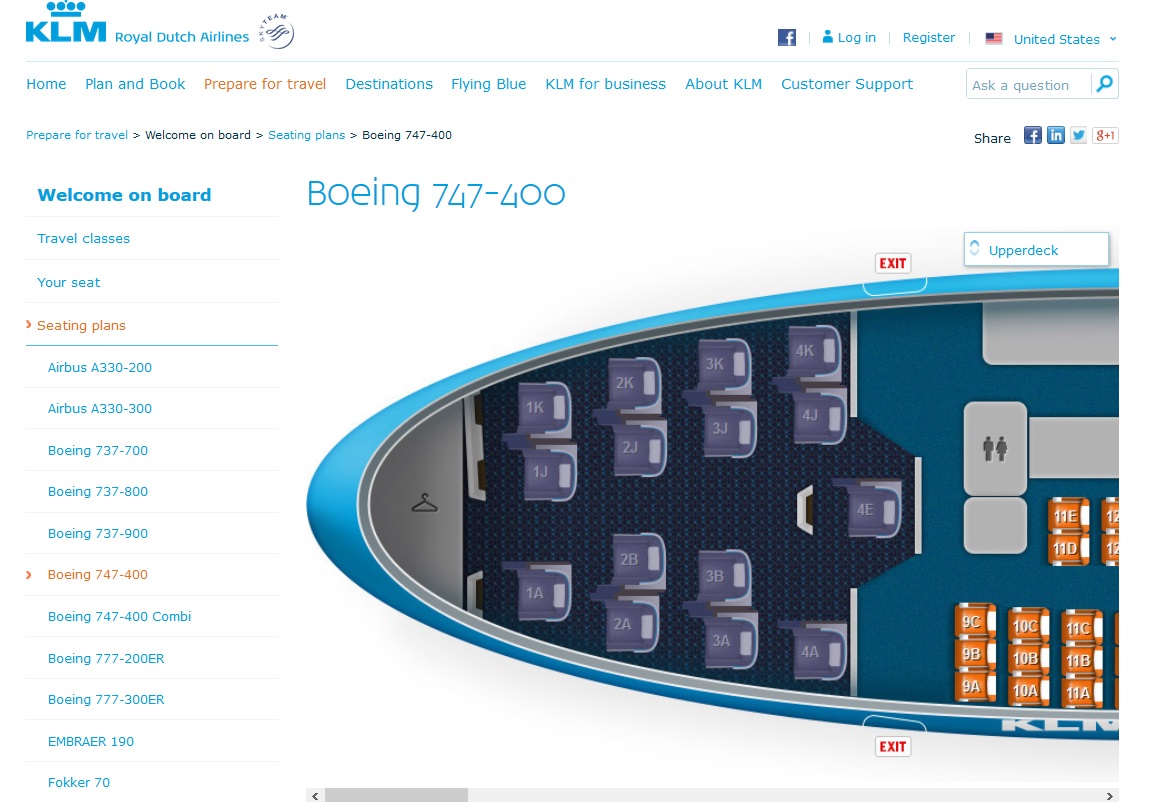Share page via Google +1 icon
The height and width of the screenshot is (802, 1150).
[1105, 136]
